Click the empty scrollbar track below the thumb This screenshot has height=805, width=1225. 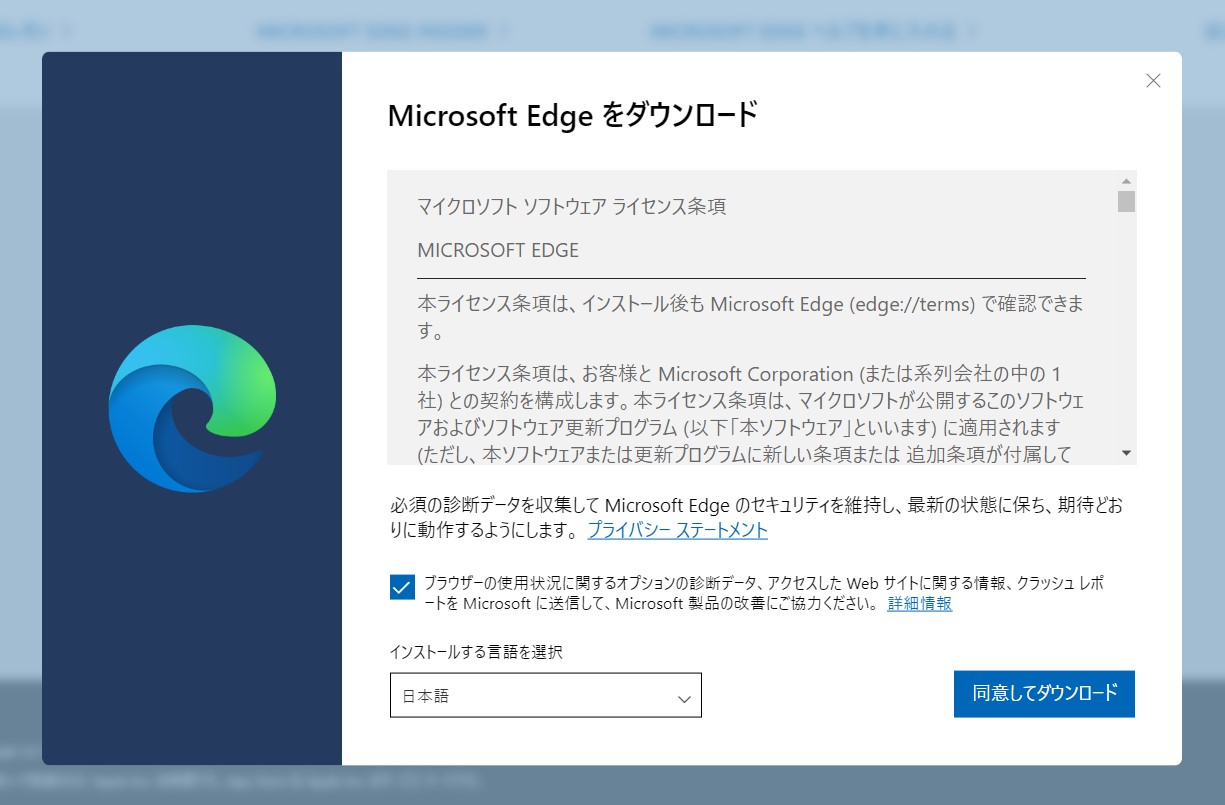click(1126, 330)
